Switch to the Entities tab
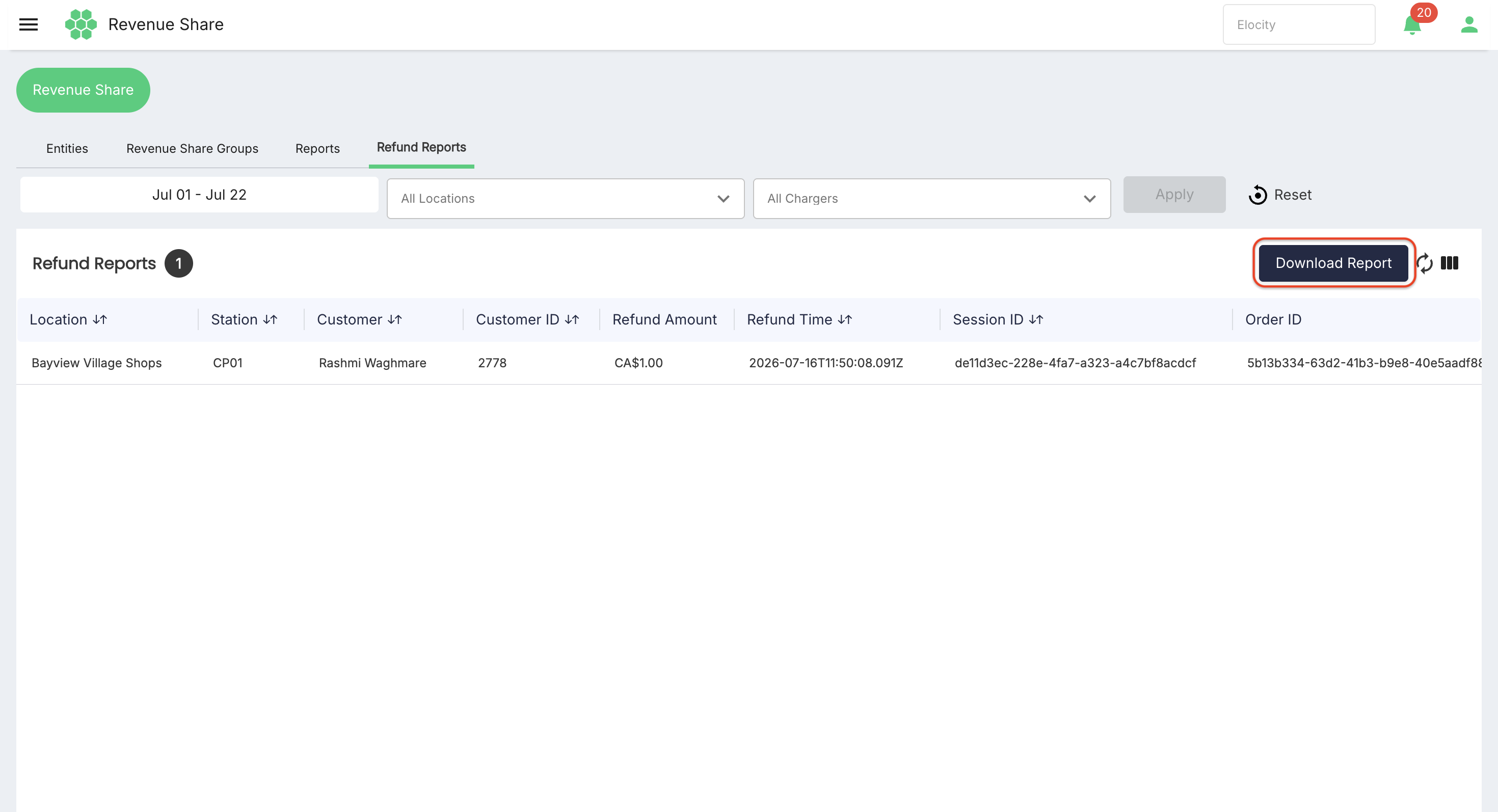This screenshot has height=812, width=1498. coord(67,149)
